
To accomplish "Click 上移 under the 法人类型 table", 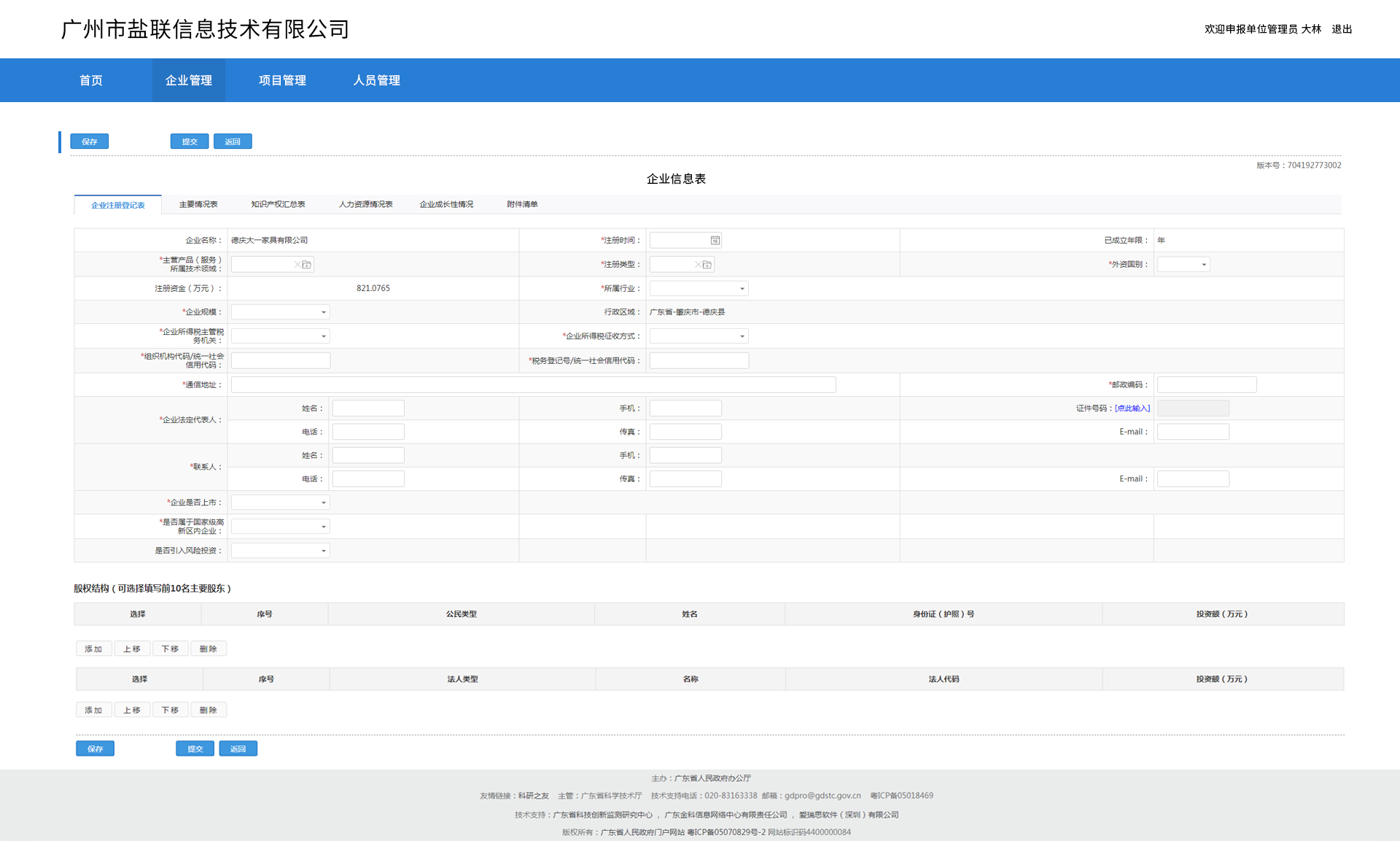I will click(x=132, y=710).
